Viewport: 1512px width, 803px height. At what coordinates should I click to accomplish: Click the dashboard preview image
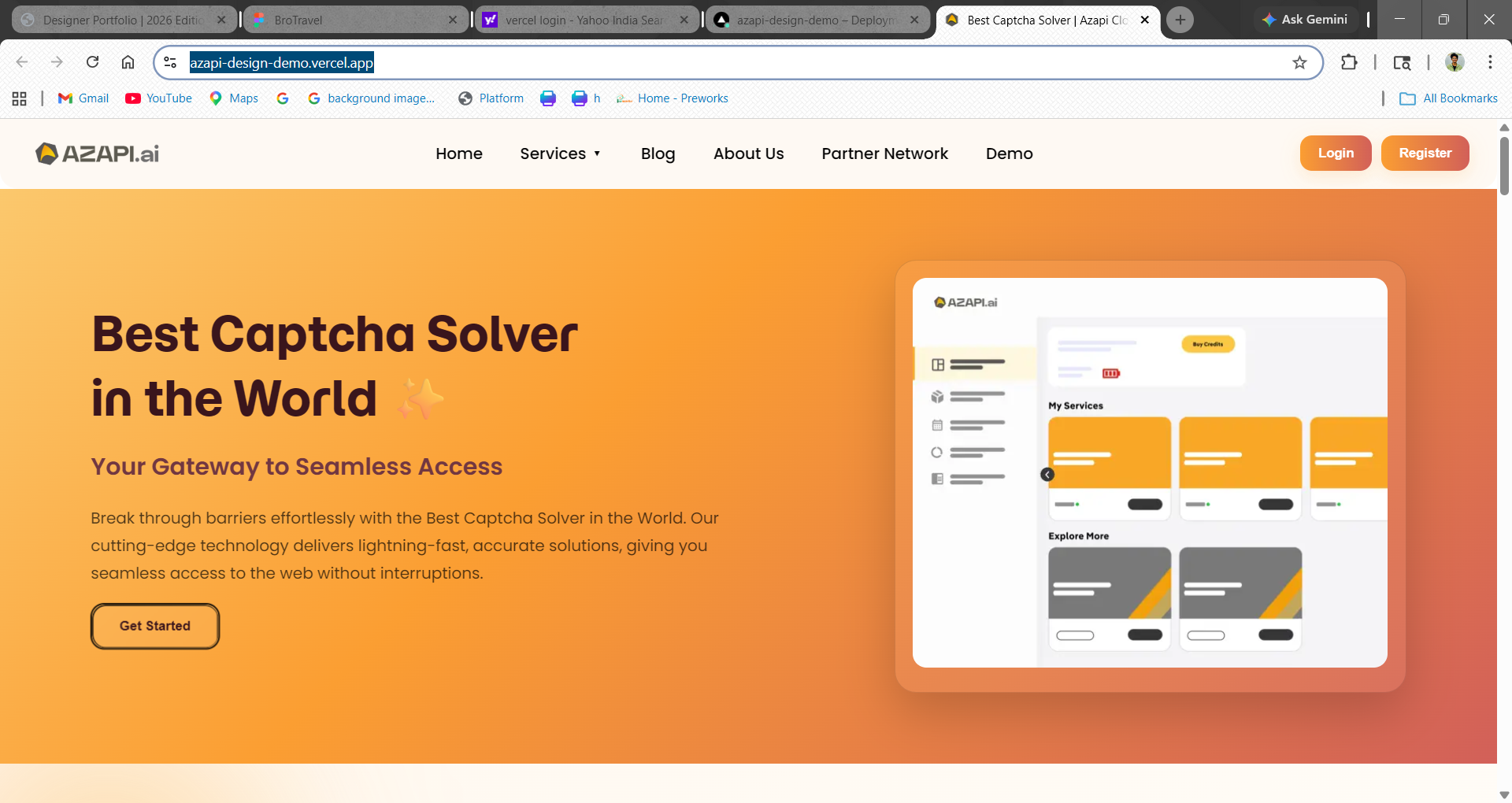click(1150, 472)
